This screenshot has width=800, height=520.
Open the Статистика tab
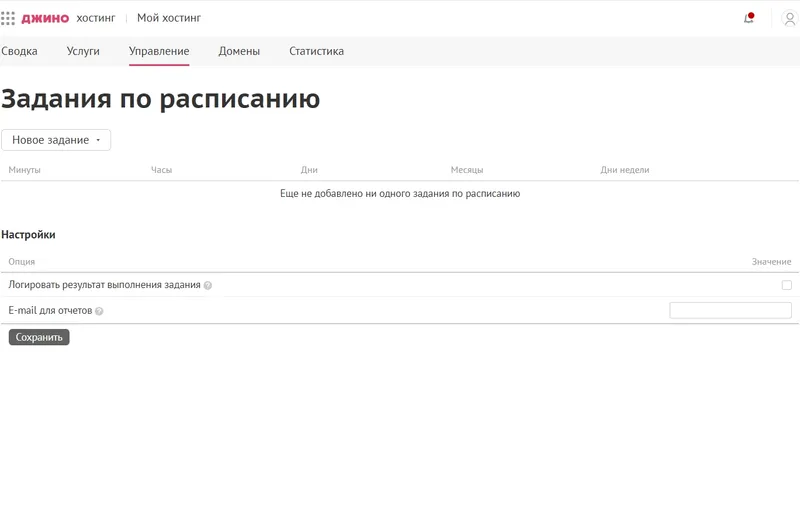[316, 51]
